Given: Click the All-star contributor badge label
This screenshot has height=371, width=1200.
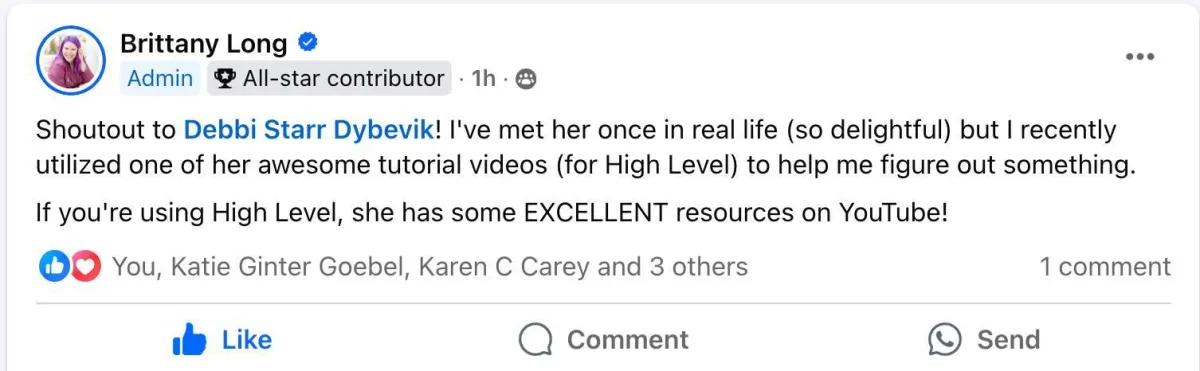Looking at the screenshot, I should coord(343,78).
